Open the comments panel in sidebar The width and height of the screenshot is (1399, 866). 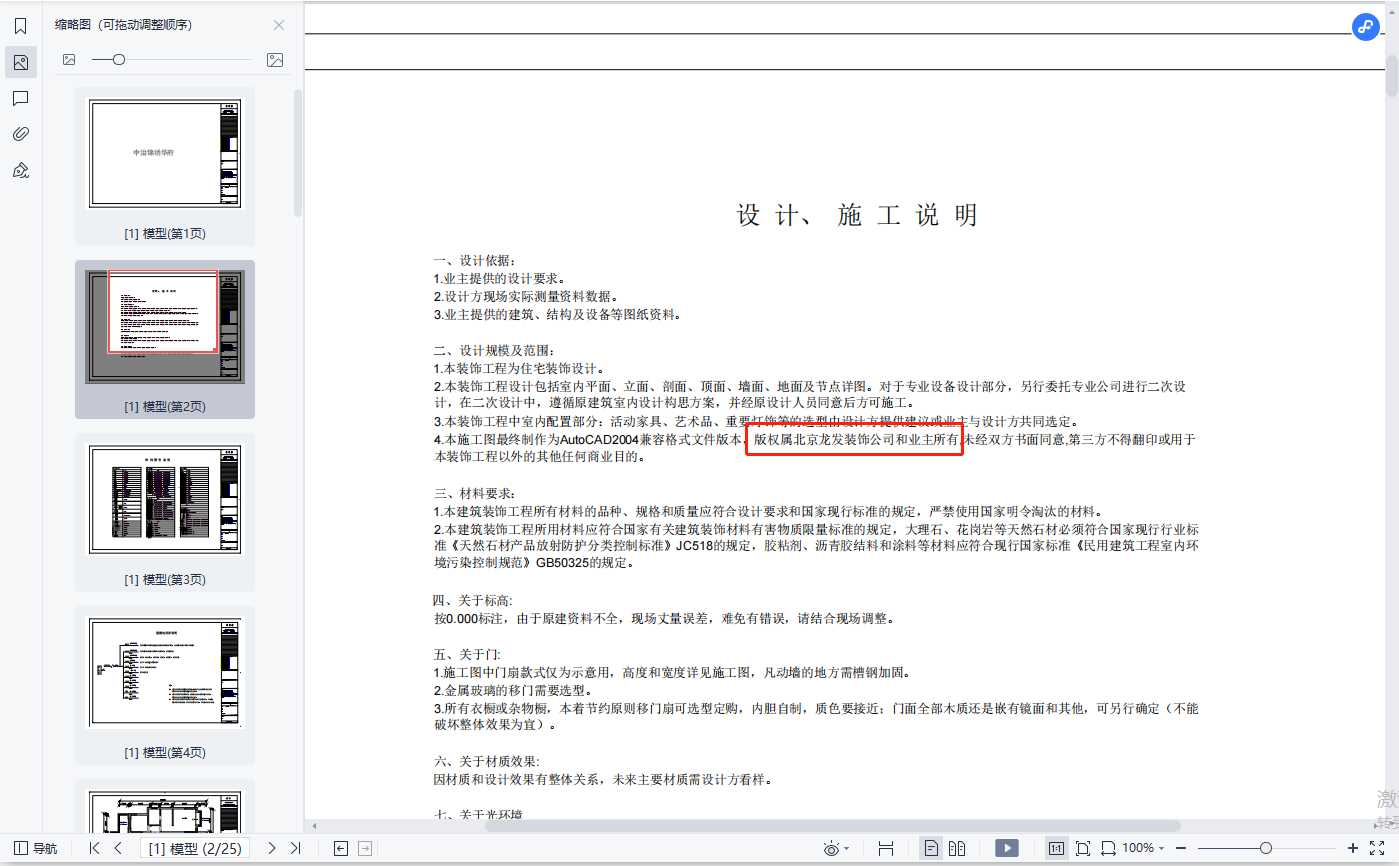click(20, 98)
